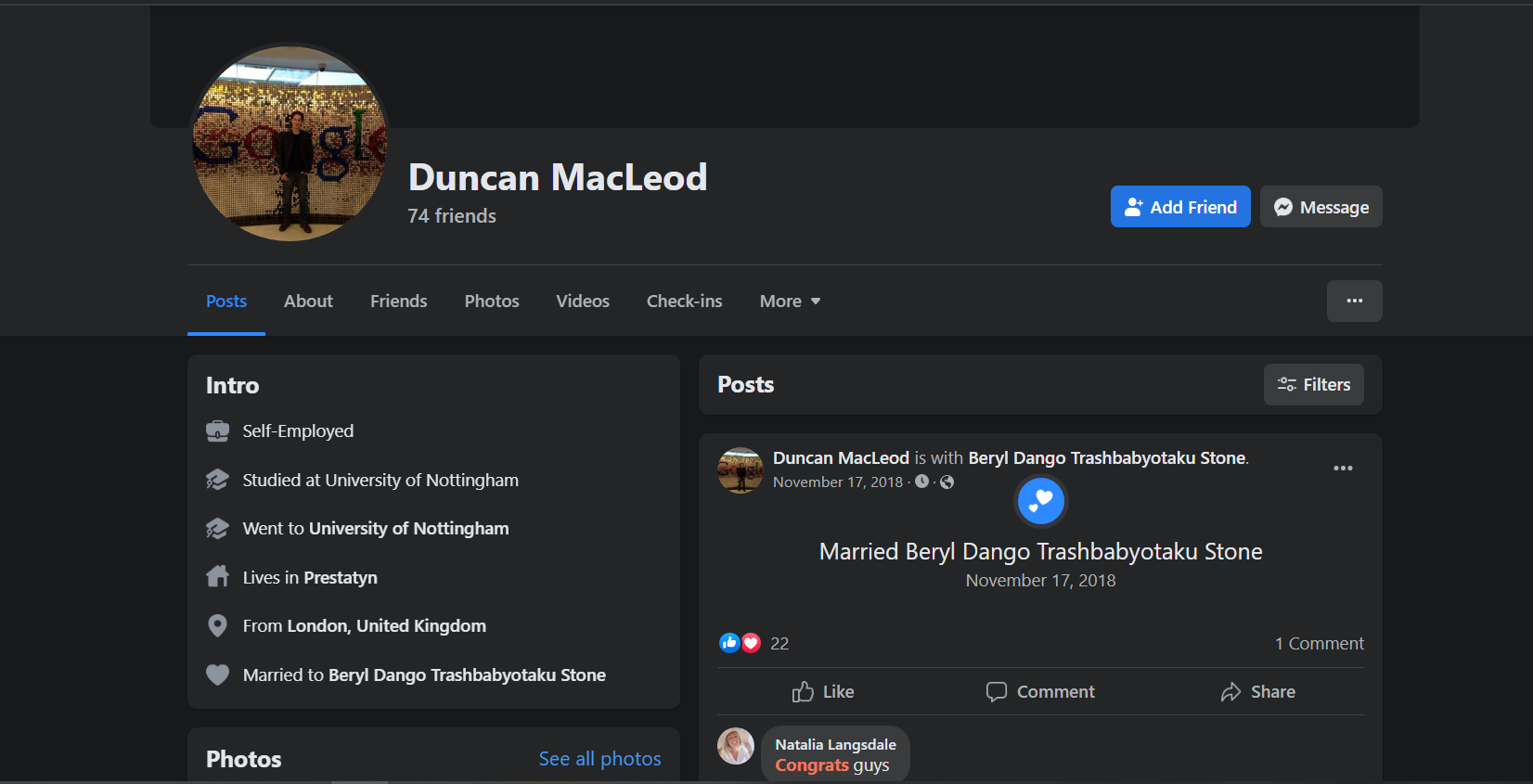
Task: Click the Add Friend button
Action: pyautogui.click(x=1180, y=207)
